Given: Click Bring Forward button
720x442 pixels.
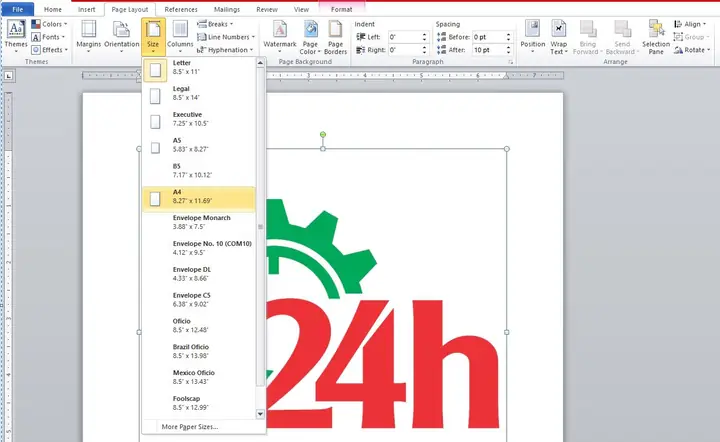Looking at the screenshot, I should click(587, 38).
